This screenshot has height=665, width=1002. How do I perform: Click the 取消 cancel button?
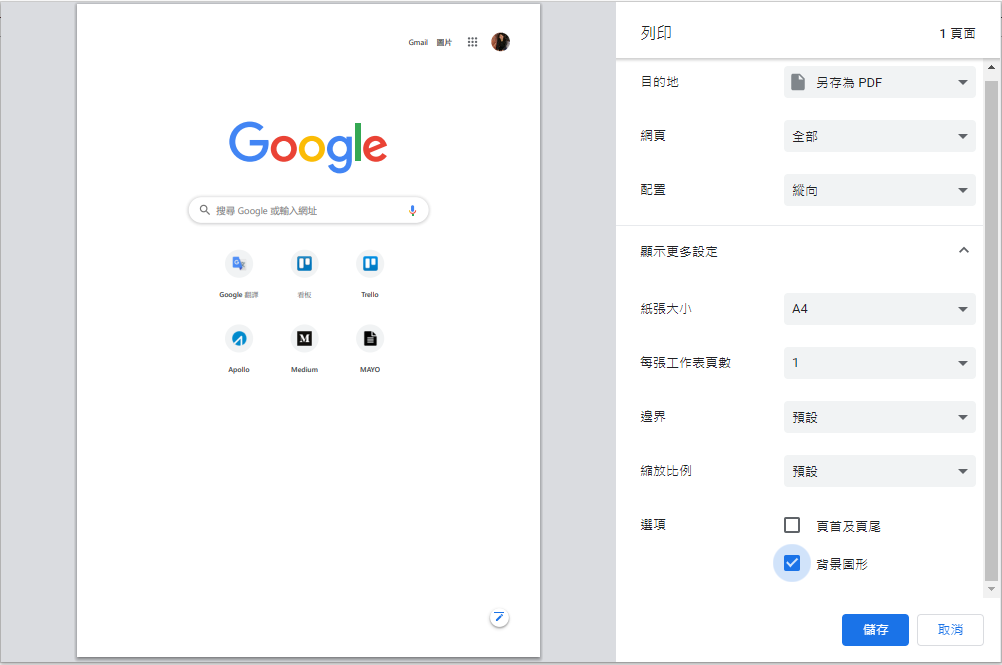950,630
